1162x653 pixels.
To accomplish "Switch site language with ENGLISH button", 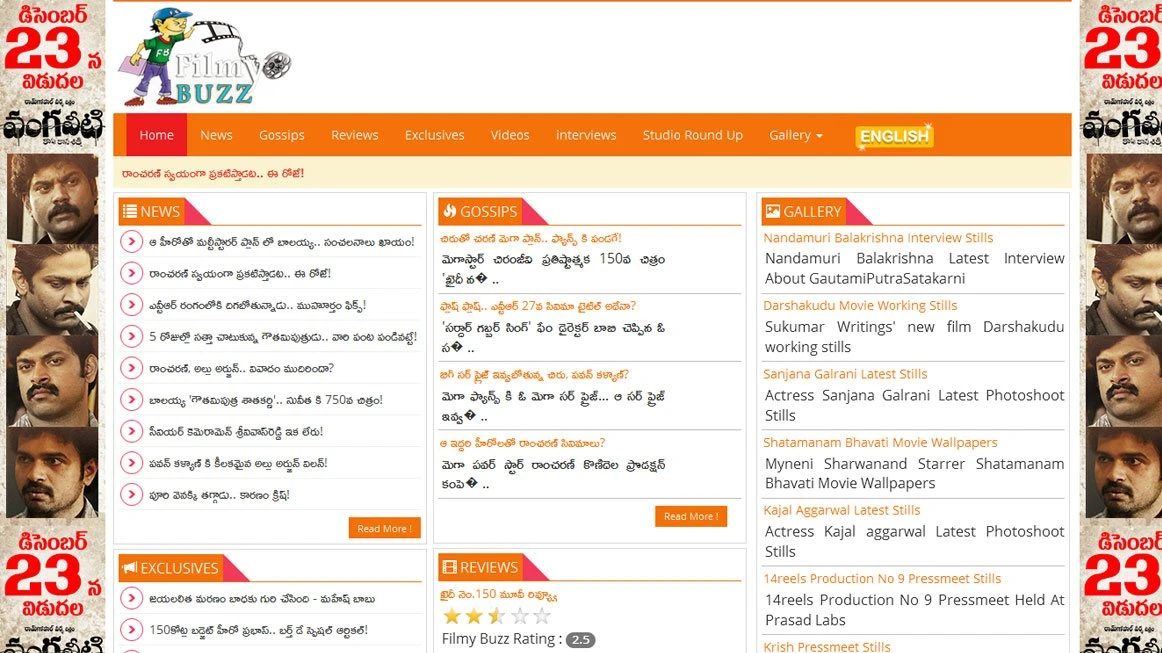I will click(x=894, y=136).
